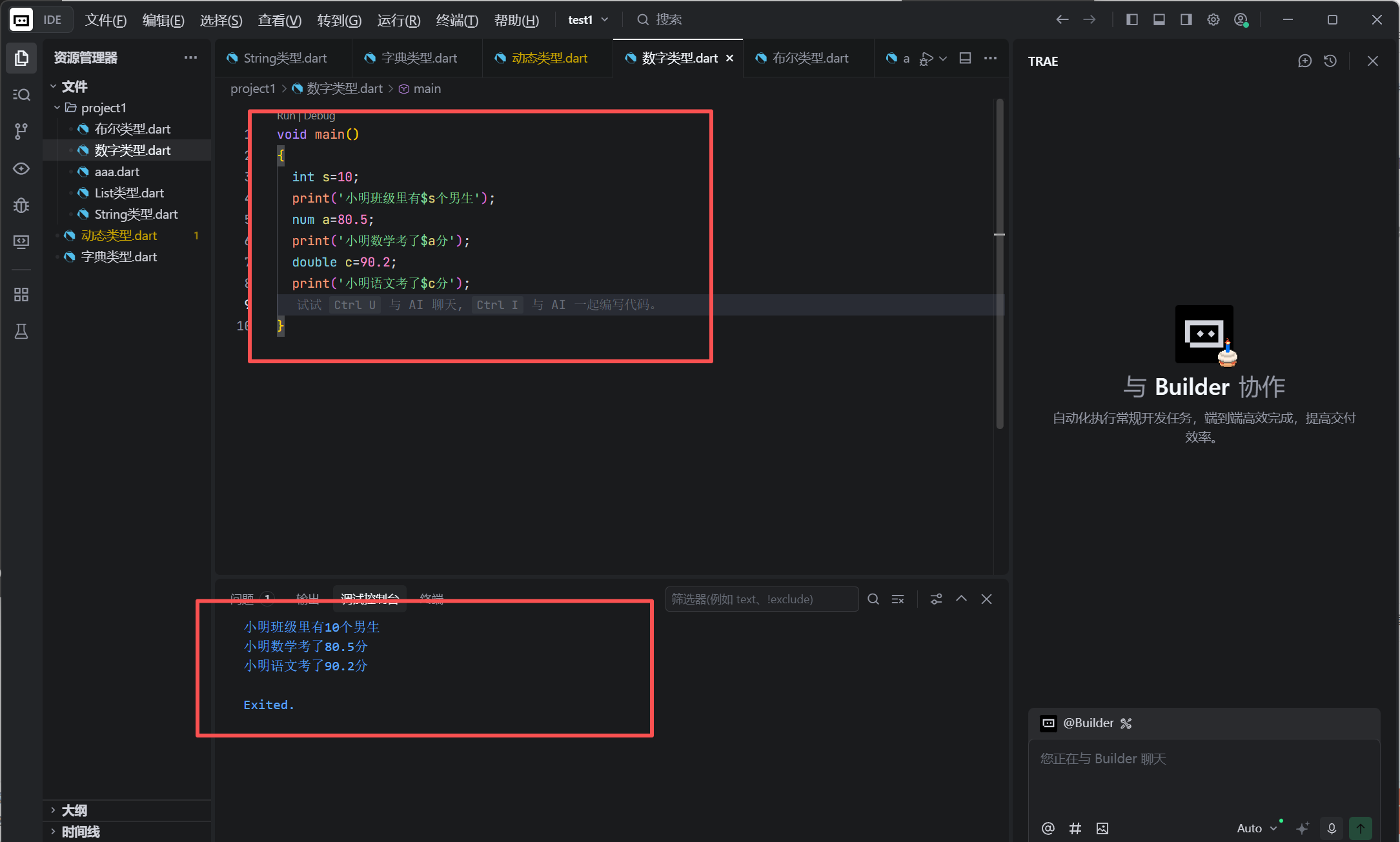Open the Extensions grid icon in sidebar

(x=21, y=295)
